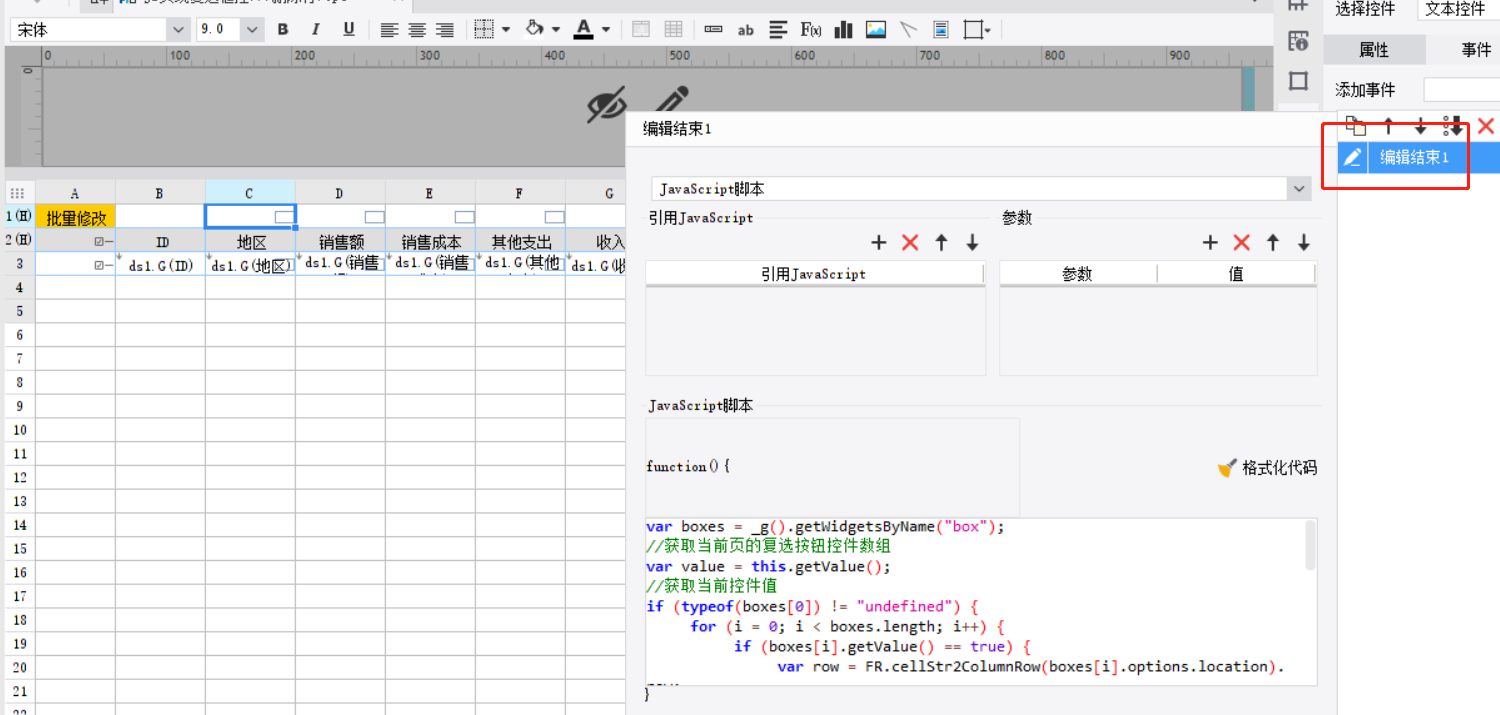Toggle bold formatting in toolbar
The height and width of the screenshot is (715, 1500).
pyautogui.click(x=283, y=30)
